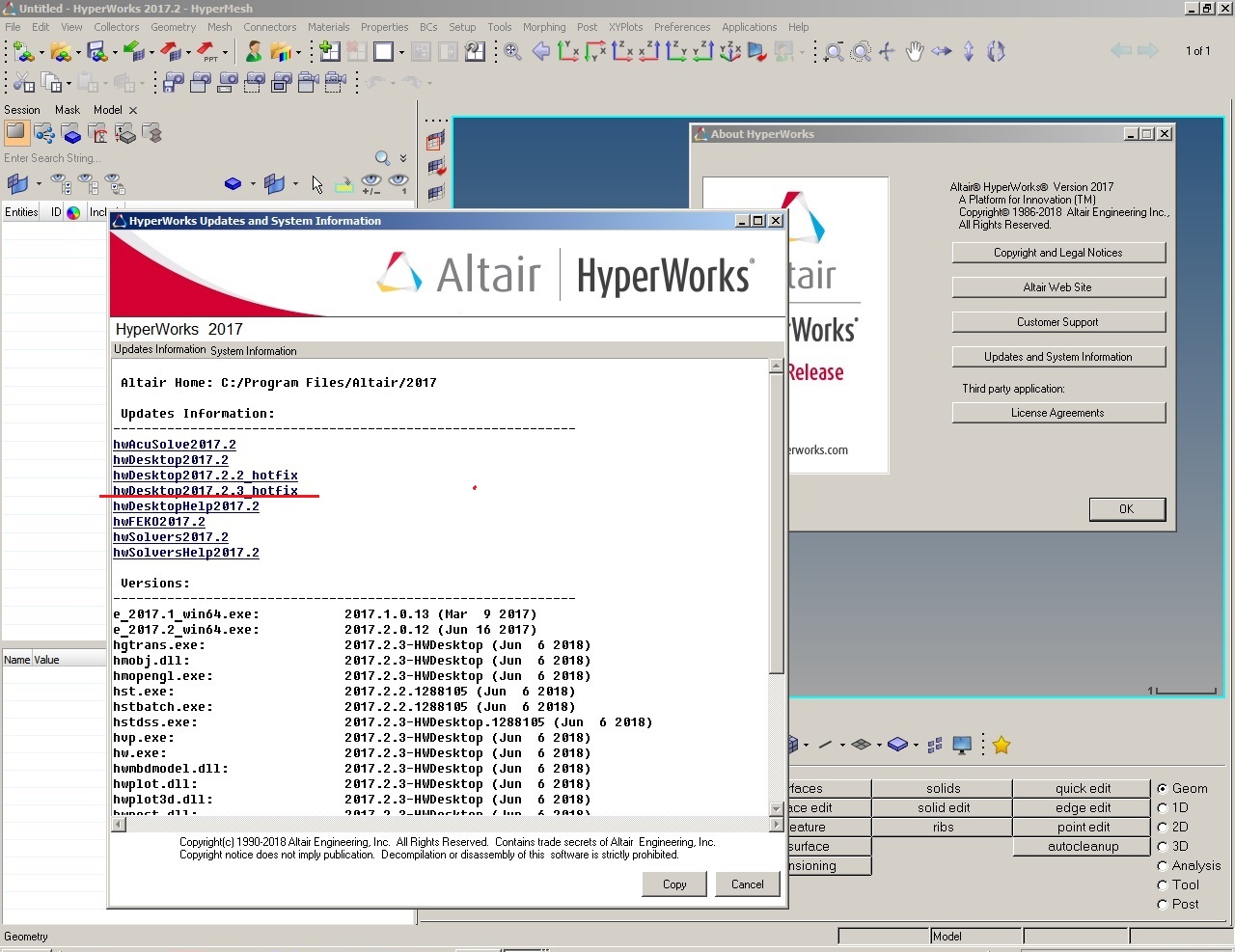The height and width of the screenshot is (952, 1235).
Task: Click the Isolate eye icon labeled 1
Action: 398,184
